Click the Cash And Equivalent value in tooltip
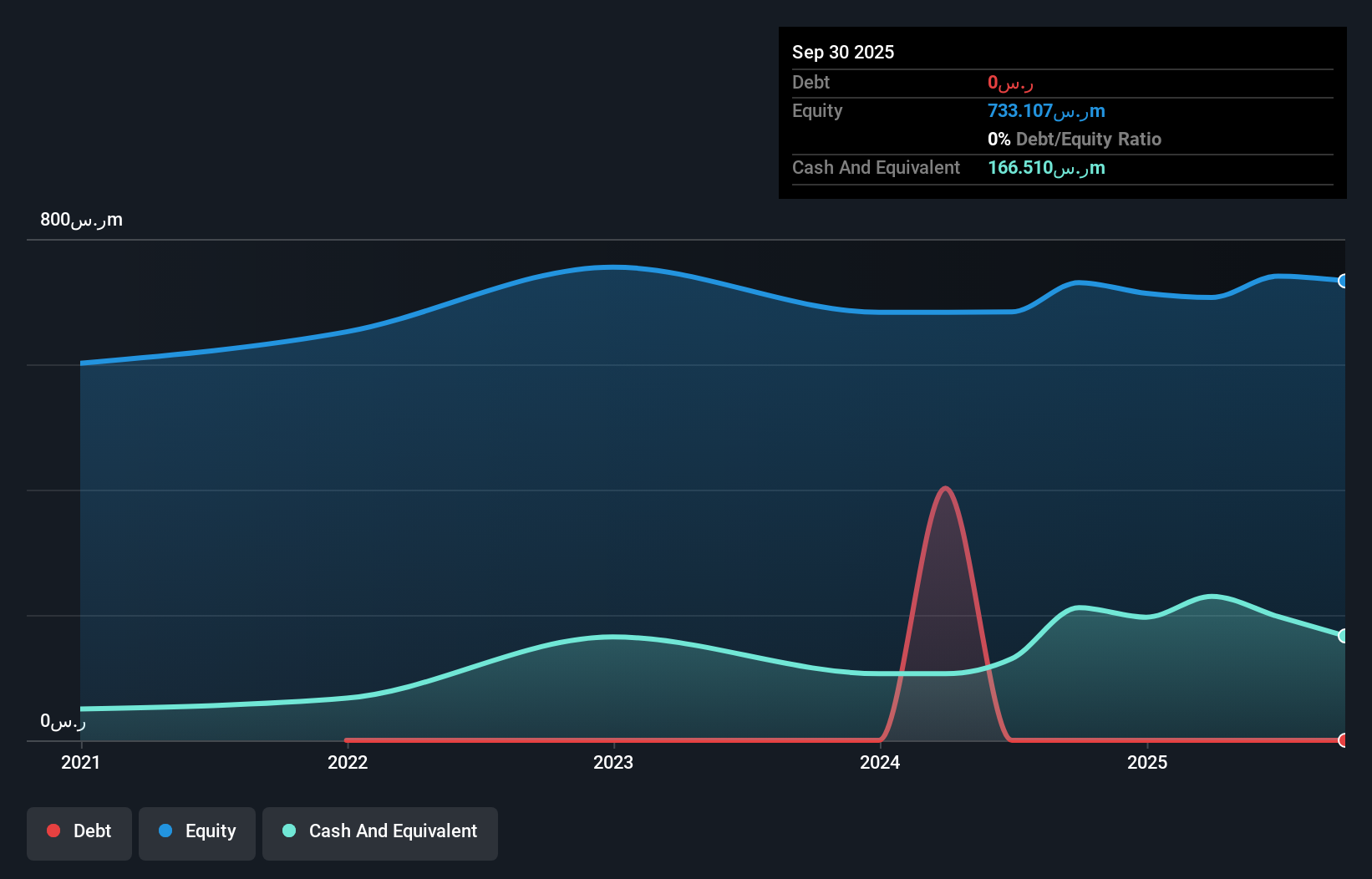Screen dimensions: 1372x879 click(1046, 168)
